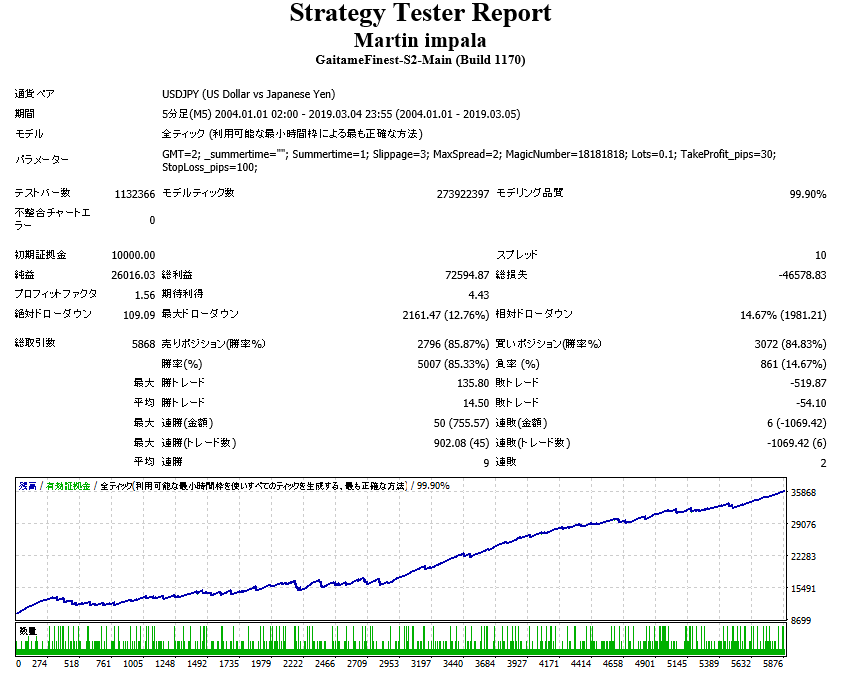Screen dimensions: 841x675
Task: Select modeling quality value 99.90%
Action: tap(808, 194)
